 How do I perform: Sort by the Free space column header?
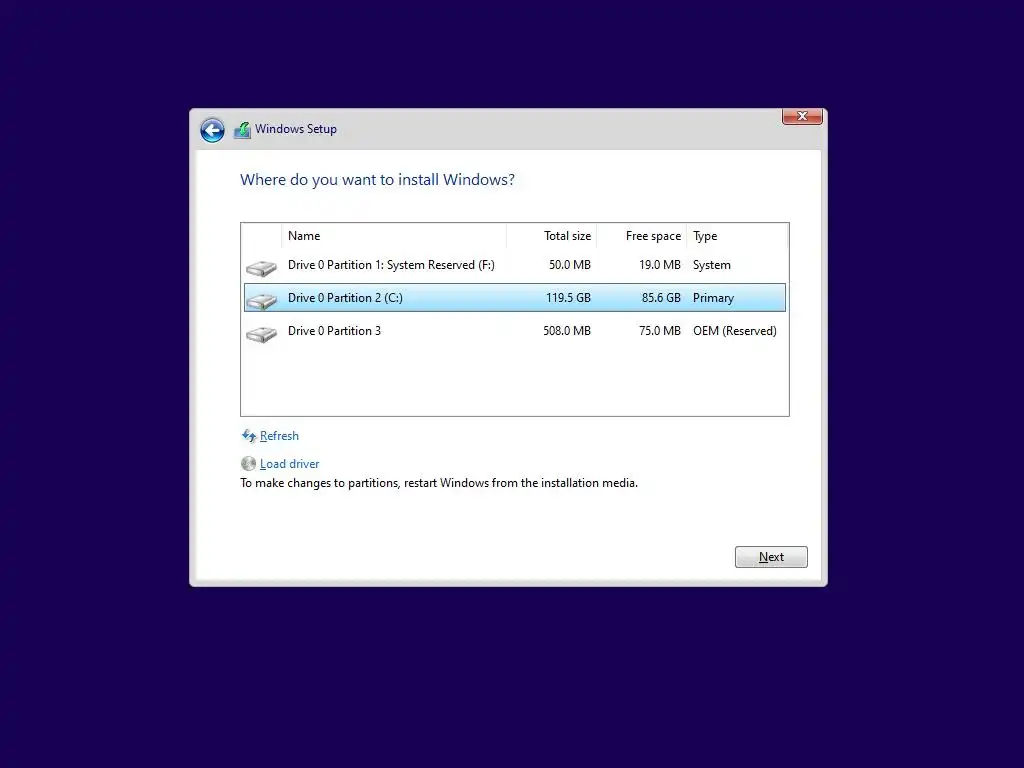642,236
